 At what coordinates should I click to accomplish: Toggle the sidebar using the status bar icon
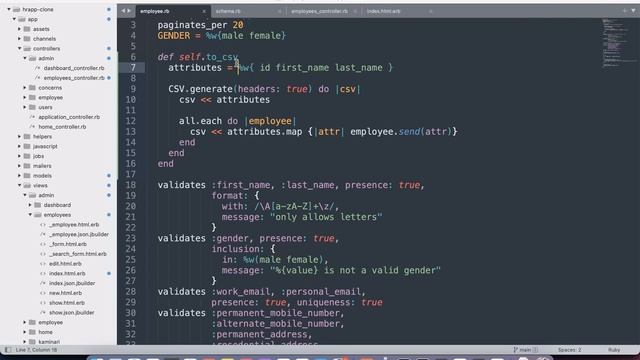(x=8, y=350)
